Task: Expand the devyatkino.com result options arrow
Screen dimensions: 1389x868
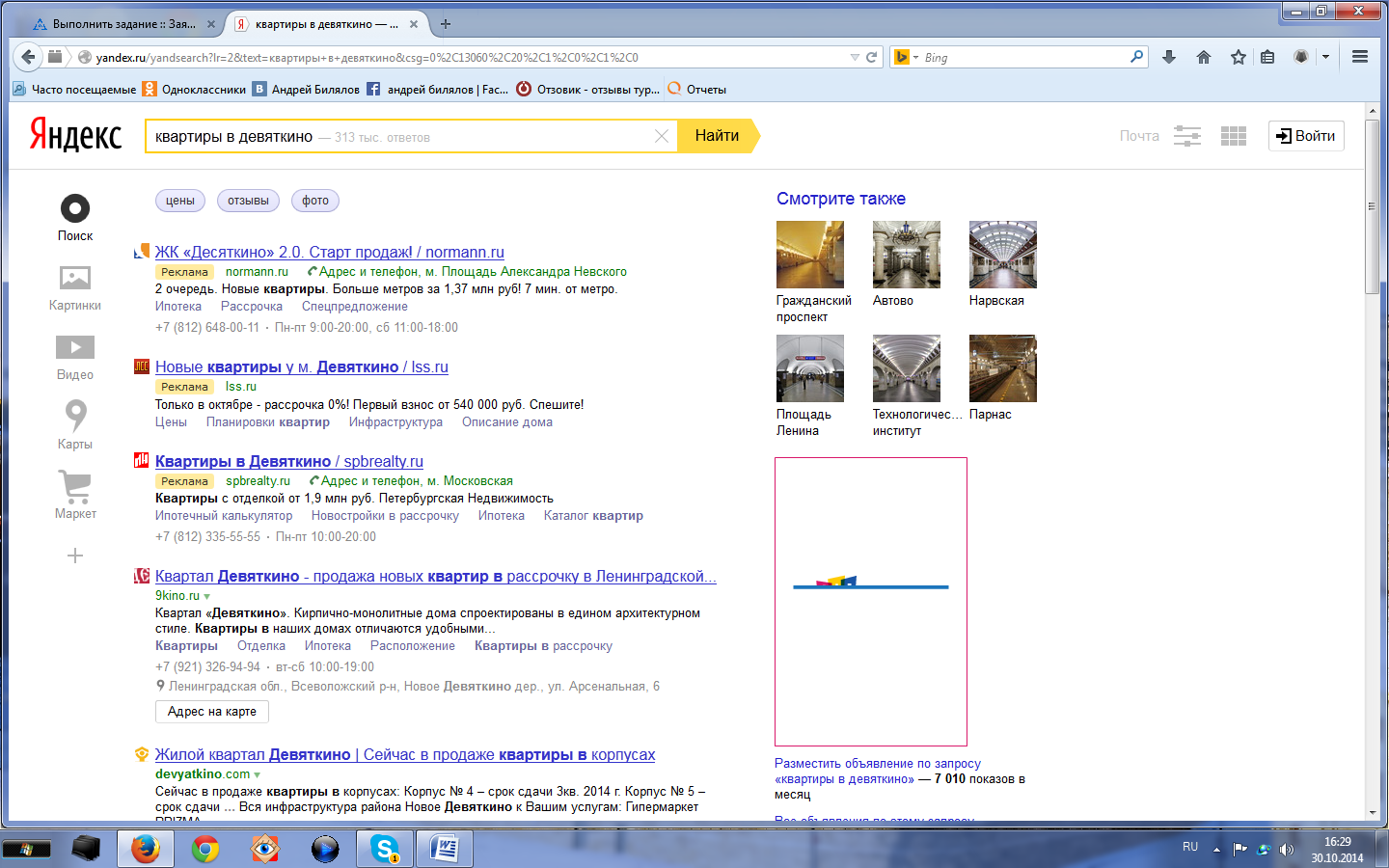Action: point(257,774)
